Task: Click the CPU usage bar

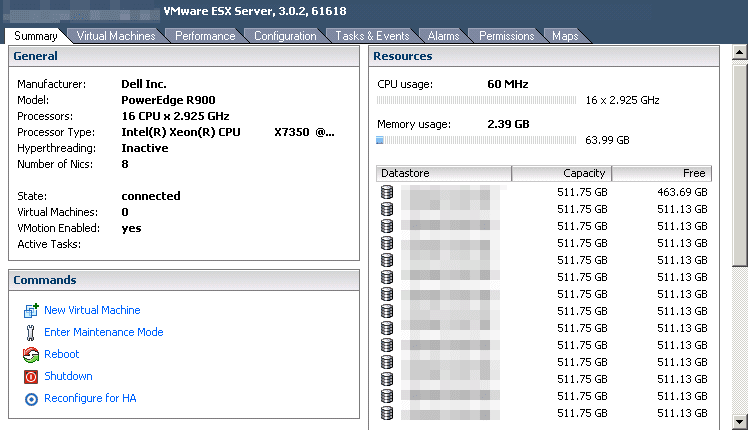Action: (x=476, y=100)
